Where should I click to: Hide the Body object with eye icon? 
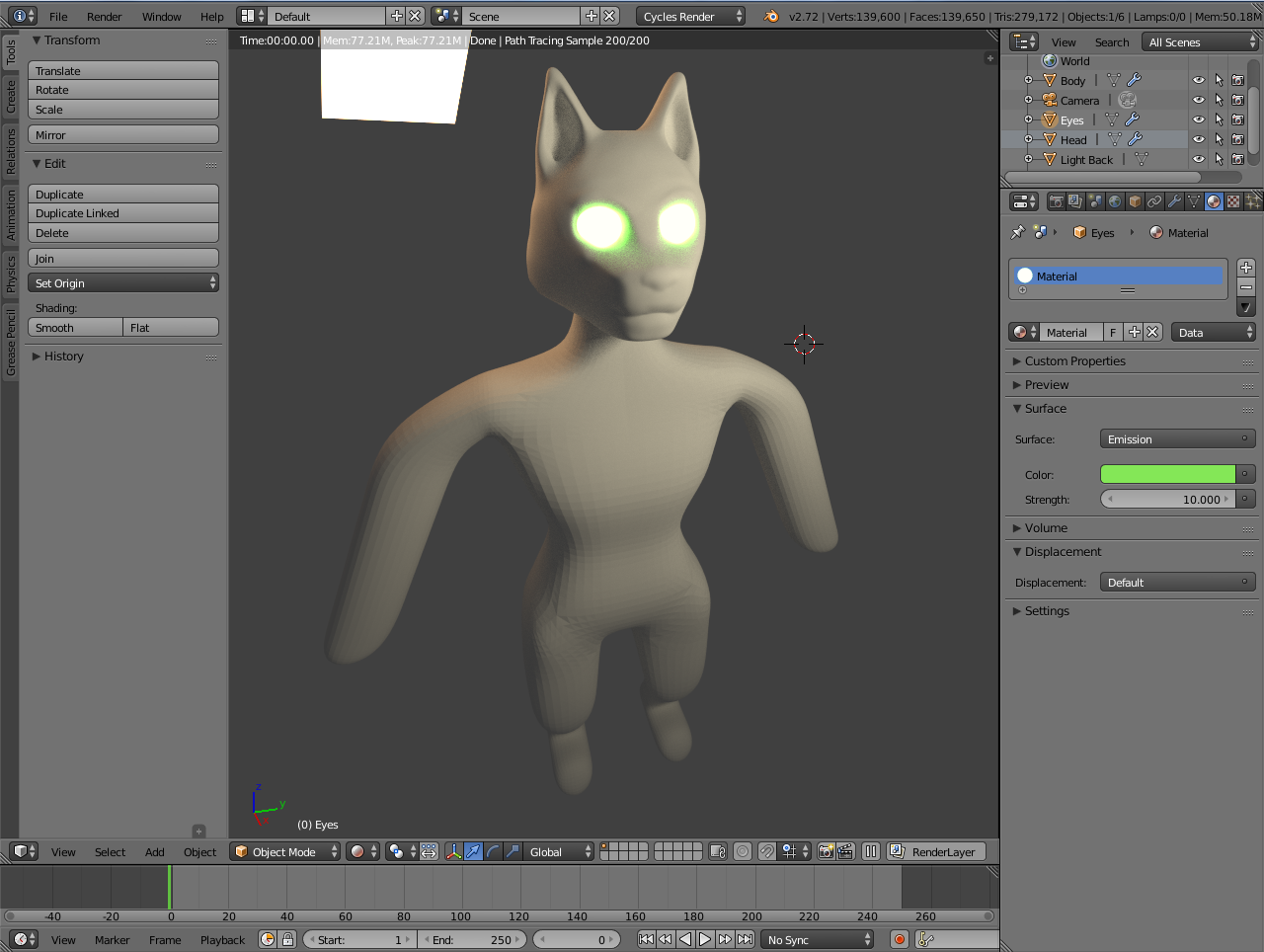click(x=1198, y=81)
